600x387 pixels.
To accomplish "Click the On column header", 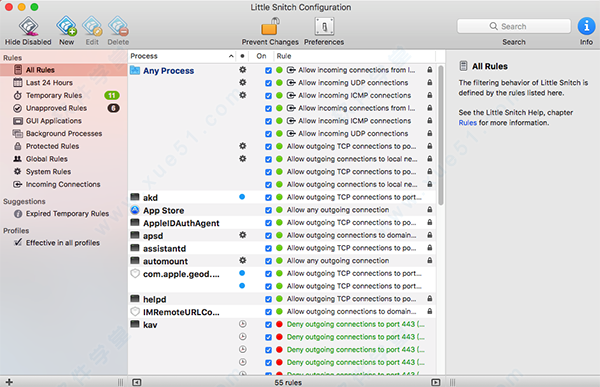I will click(x=261, y=56).
